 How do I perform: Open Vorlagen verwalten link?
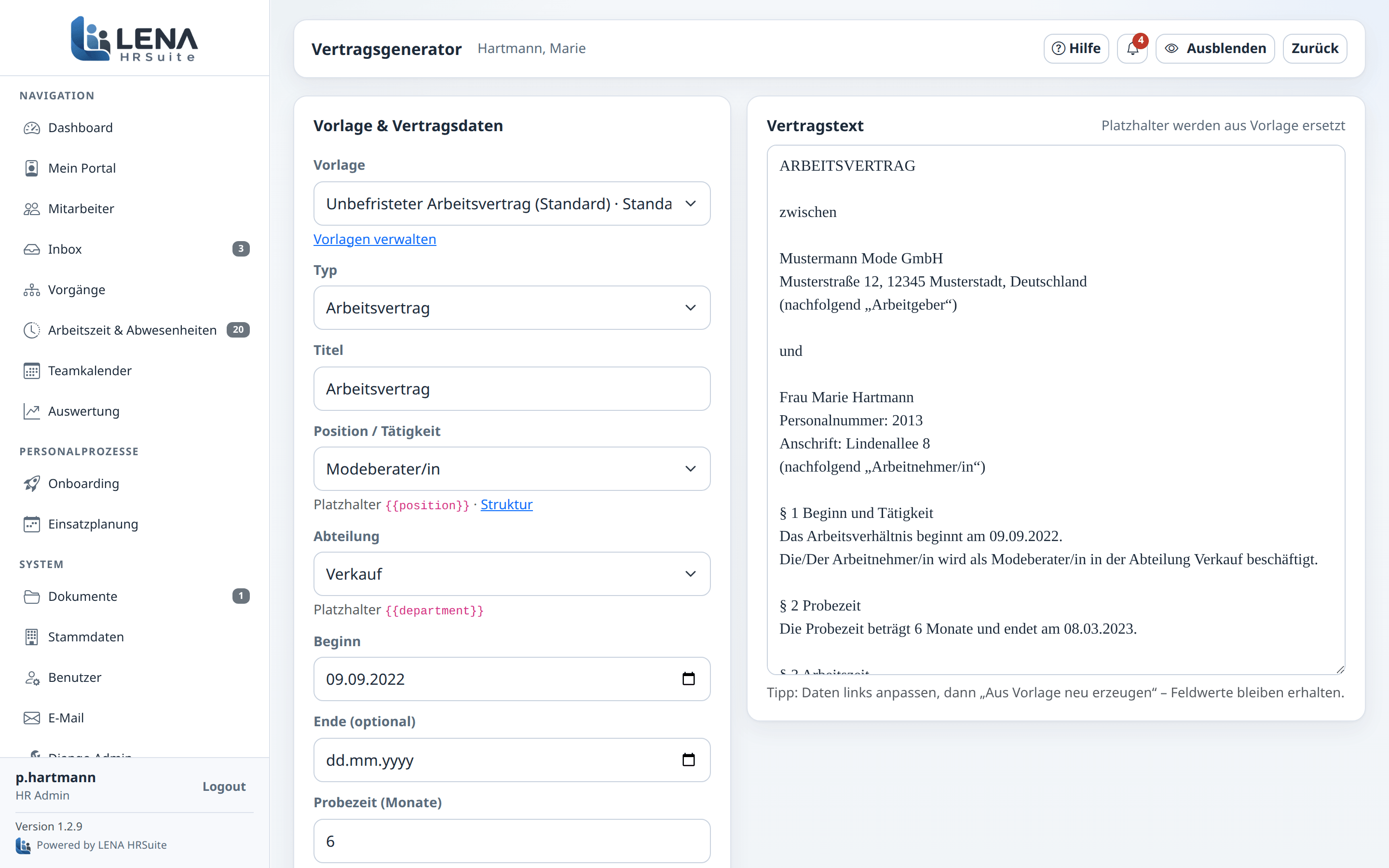pos(375,239)
